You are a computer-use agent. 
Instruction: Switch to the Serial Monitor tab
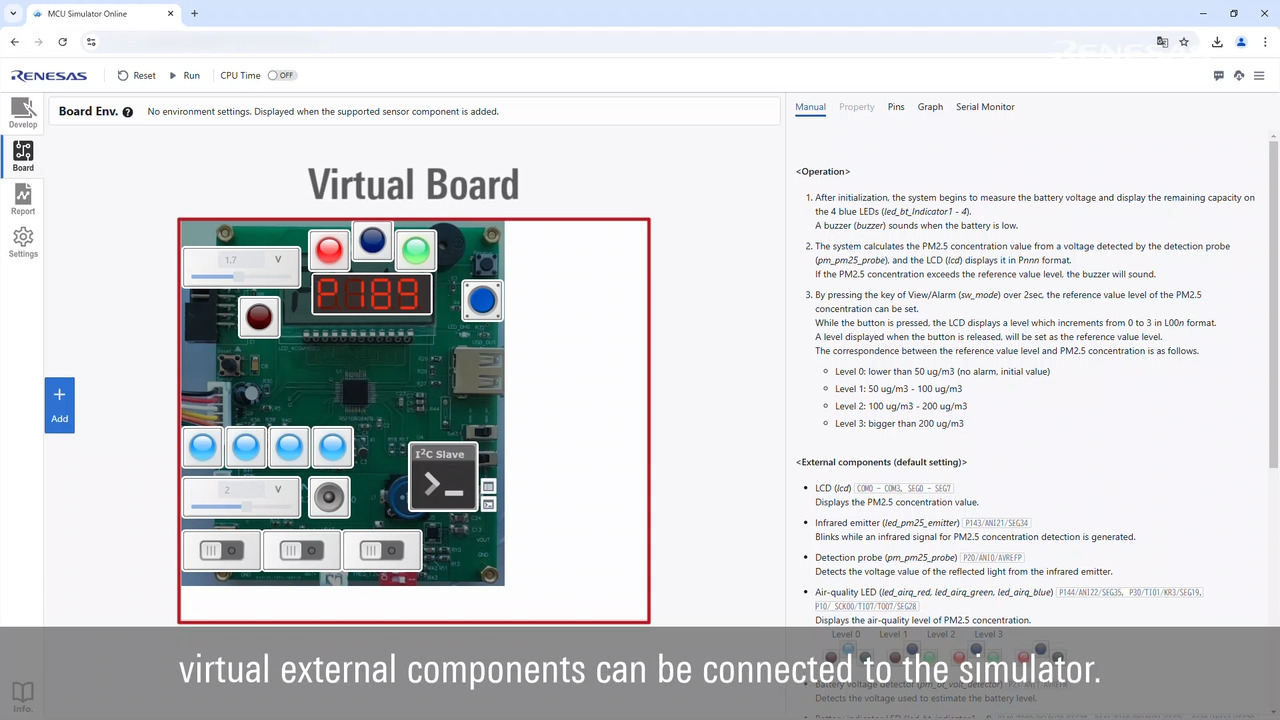coord(984,107)
